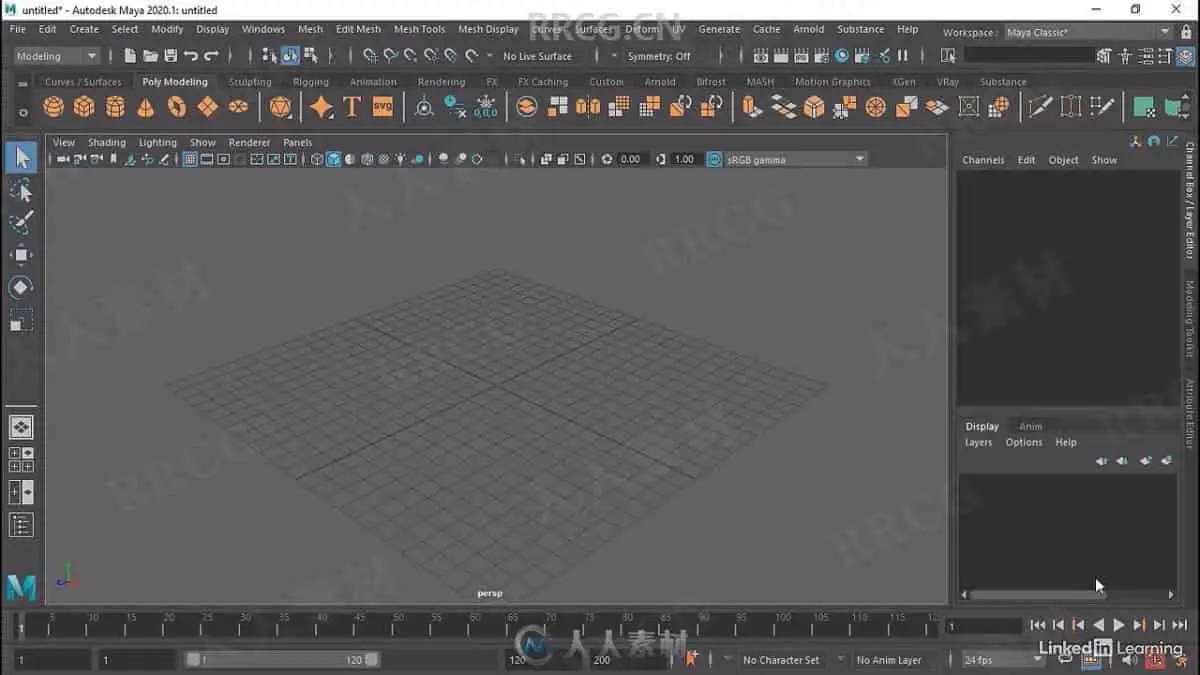Create a polygon plane from the shelf
The image size is (1200, 675).
[x=207, y=106]
